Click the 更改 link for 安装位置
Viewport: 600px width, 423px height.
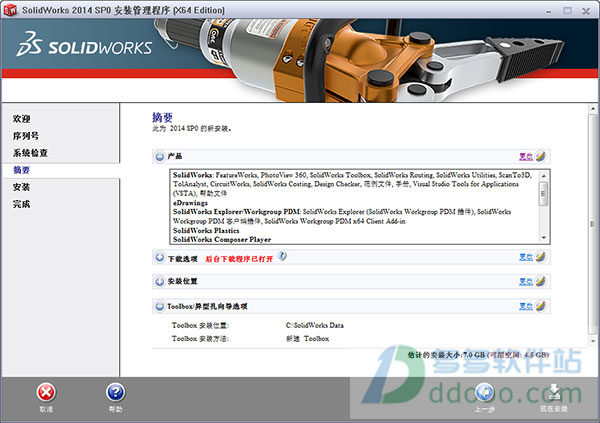526,282
